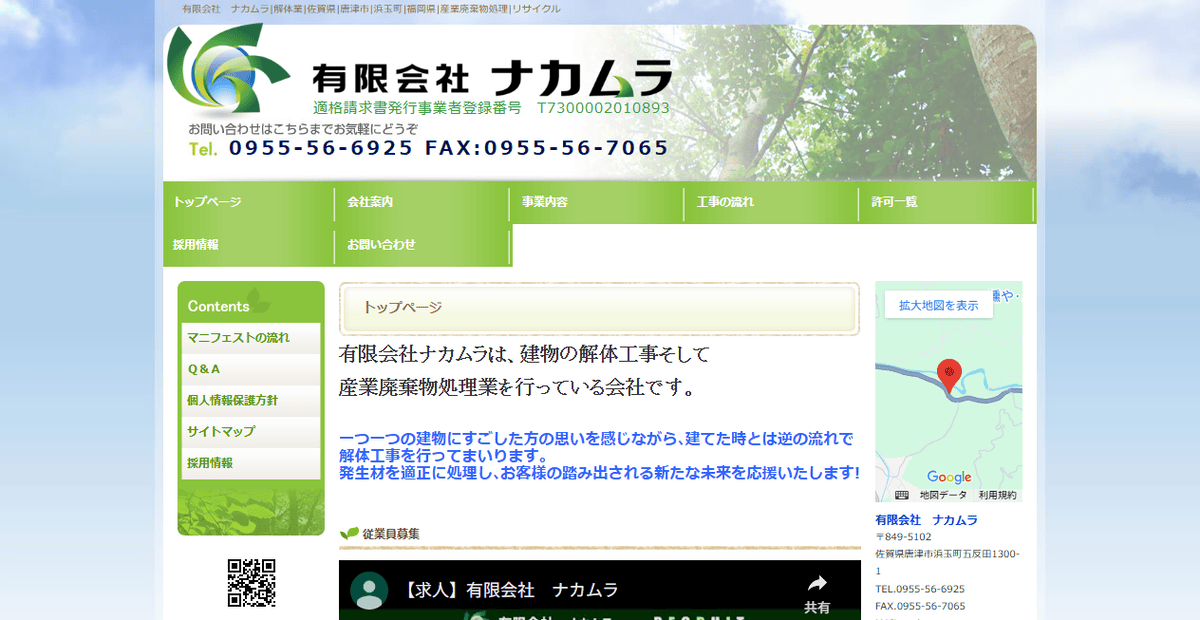Click the ナカムラ leaf logo at top

222,72
